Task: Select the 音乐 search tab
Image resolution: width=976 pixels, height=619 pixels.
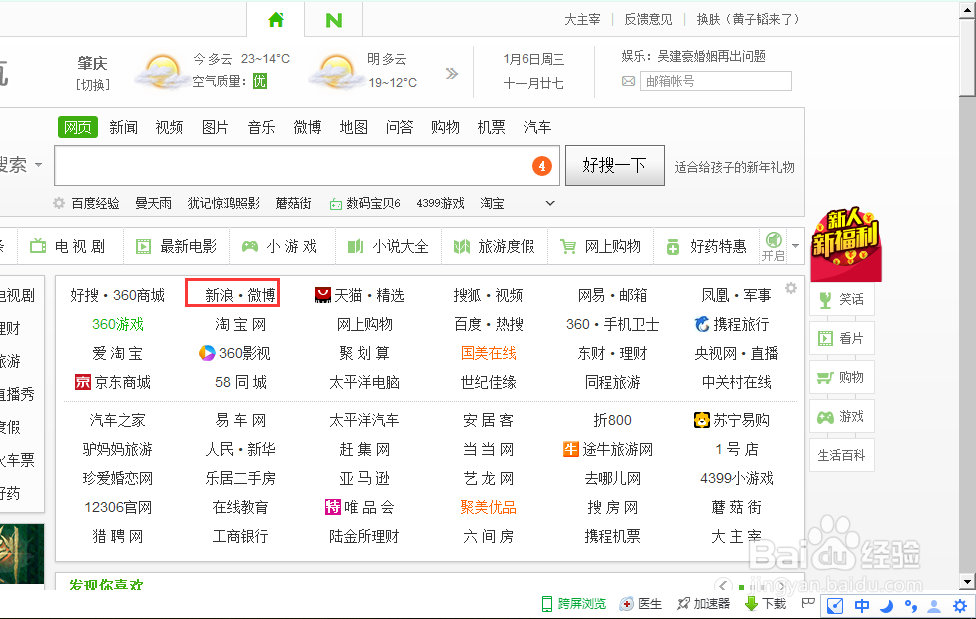Action: [261, 127]
